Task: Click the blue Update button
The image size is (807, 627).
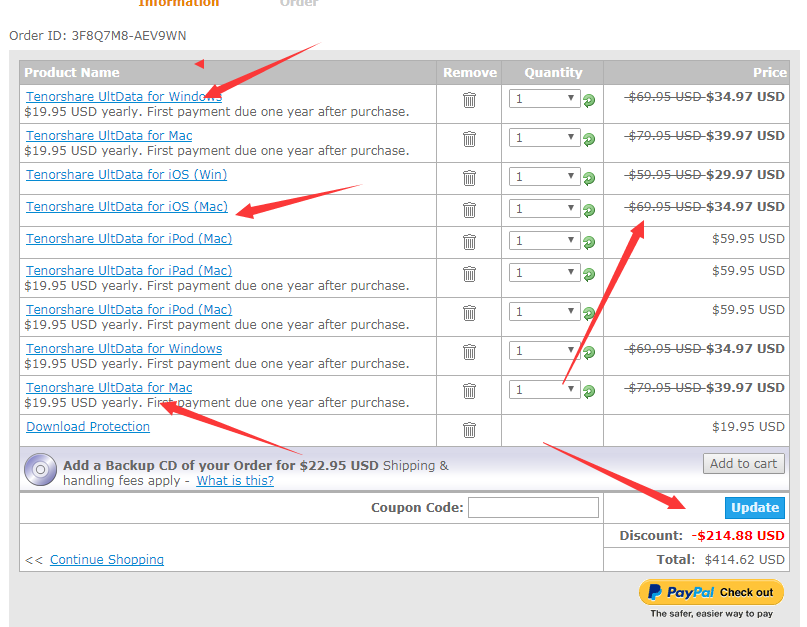Action: tap(755, 508)
